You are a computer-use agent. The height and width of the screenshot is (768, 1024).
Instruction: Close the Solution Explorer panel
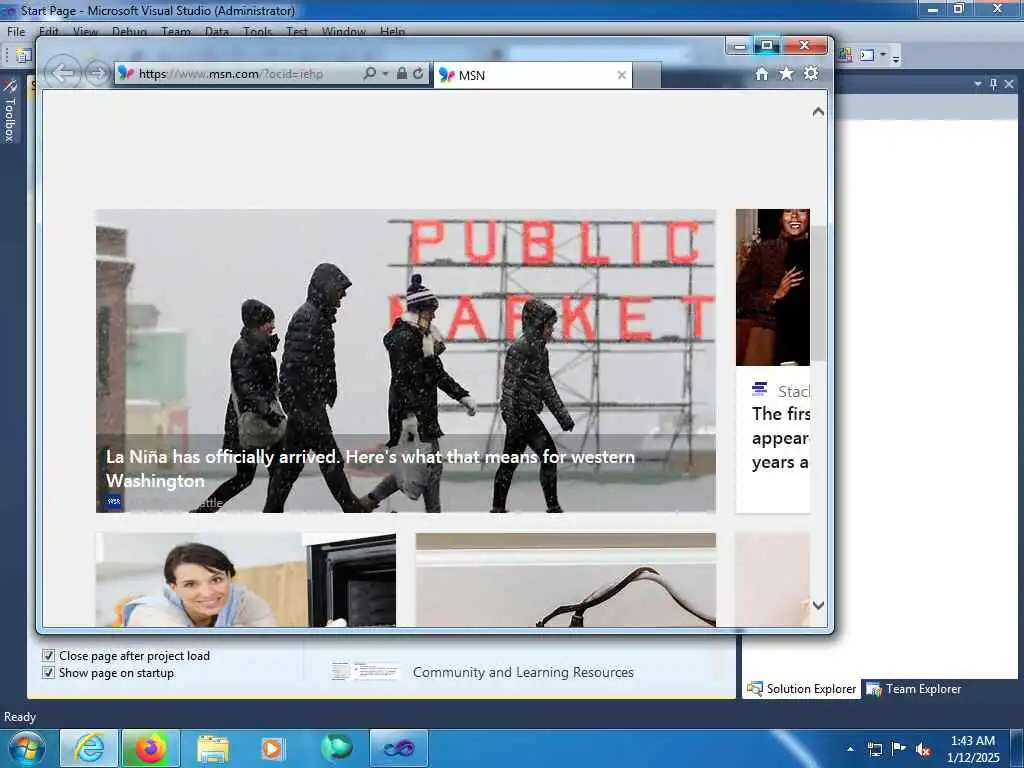pos(1009,84)
